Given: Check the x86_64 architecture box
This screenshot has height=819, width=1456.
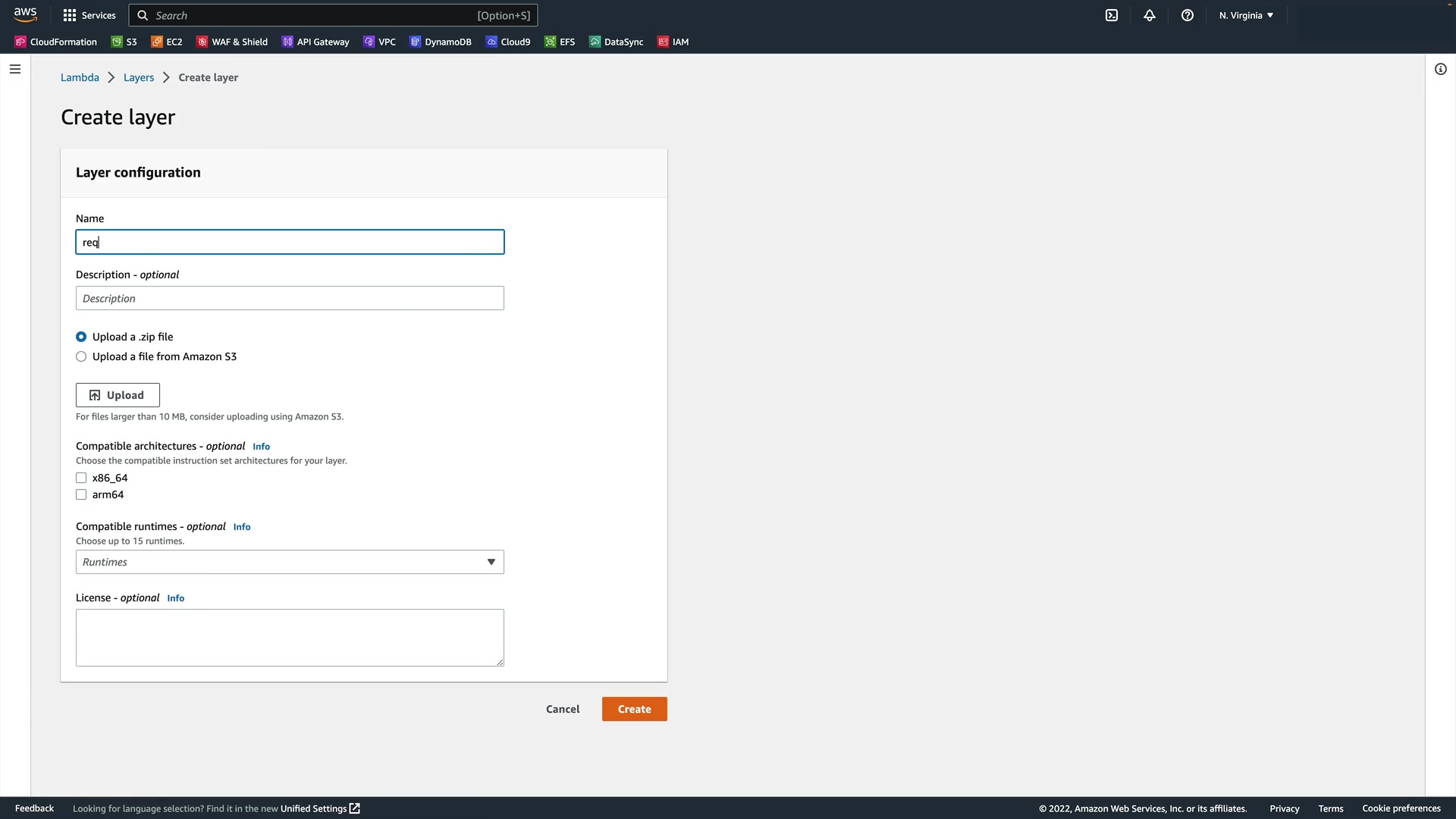Looking at the screenshot, I should pyautogui.click(x=81, y=478).
